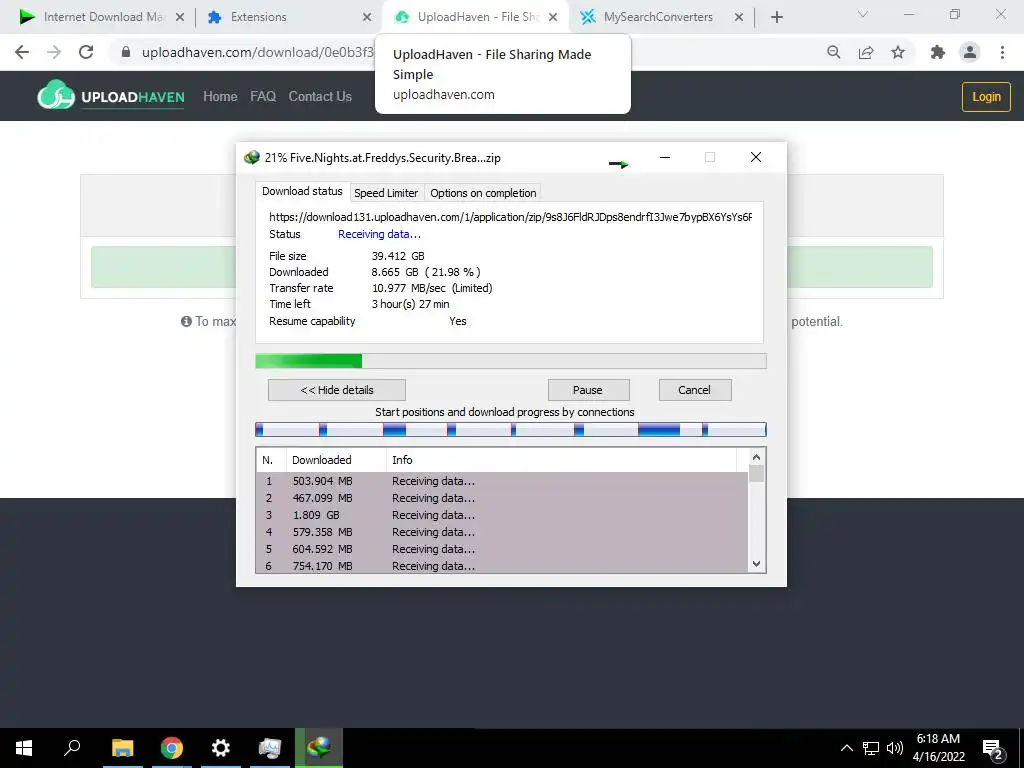Open the zoom magnifier in address bar

pos(834,52)
